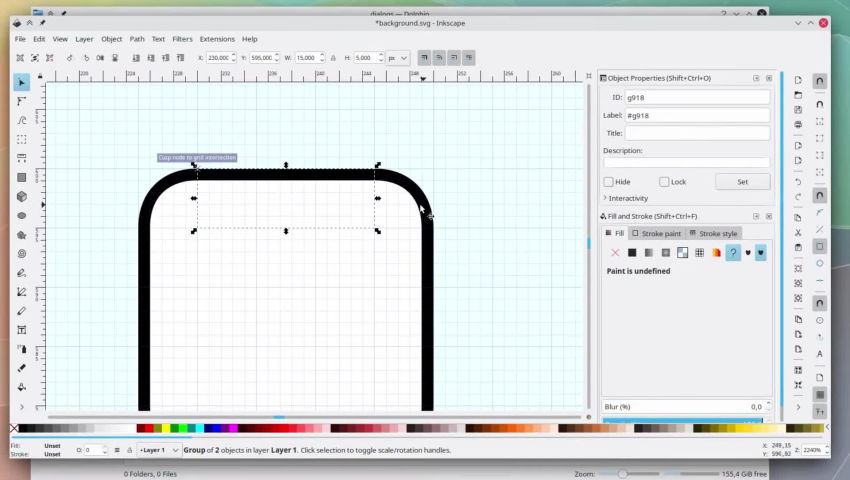
Task: Toggle width-height ratio lock
Action: [x=333, y=57]
